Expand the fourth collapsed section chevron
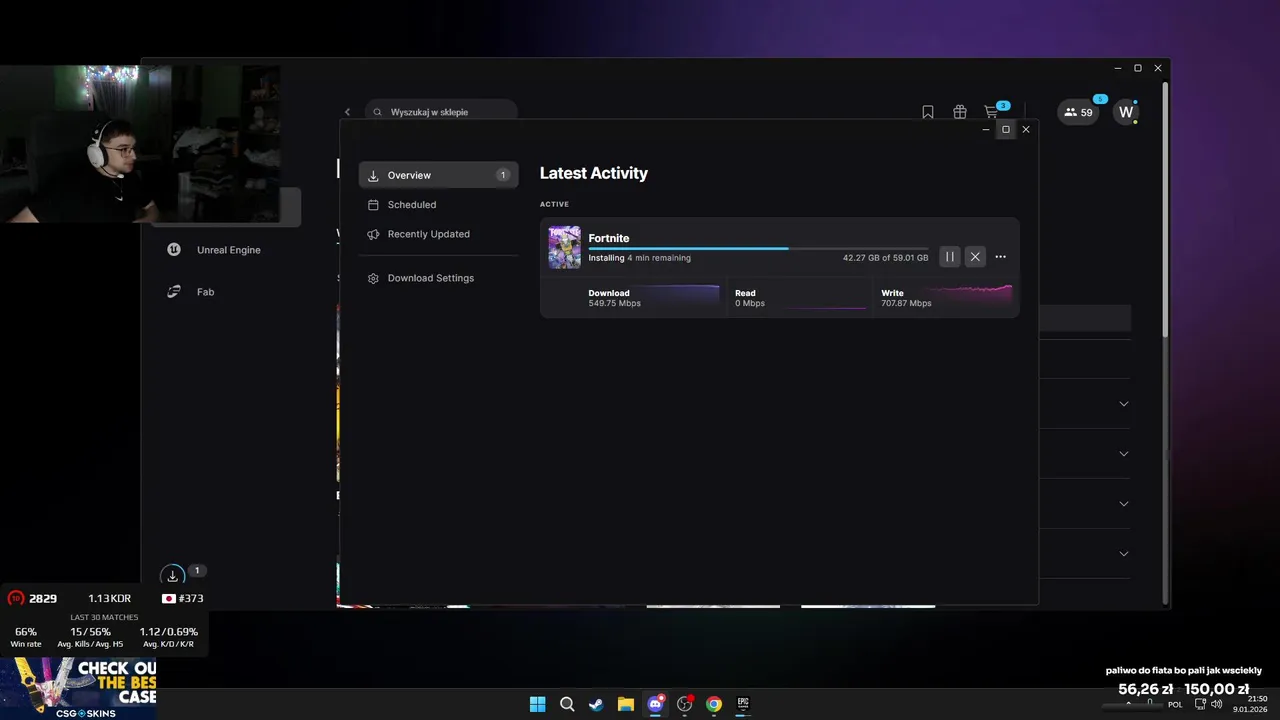 point(1123,554)
